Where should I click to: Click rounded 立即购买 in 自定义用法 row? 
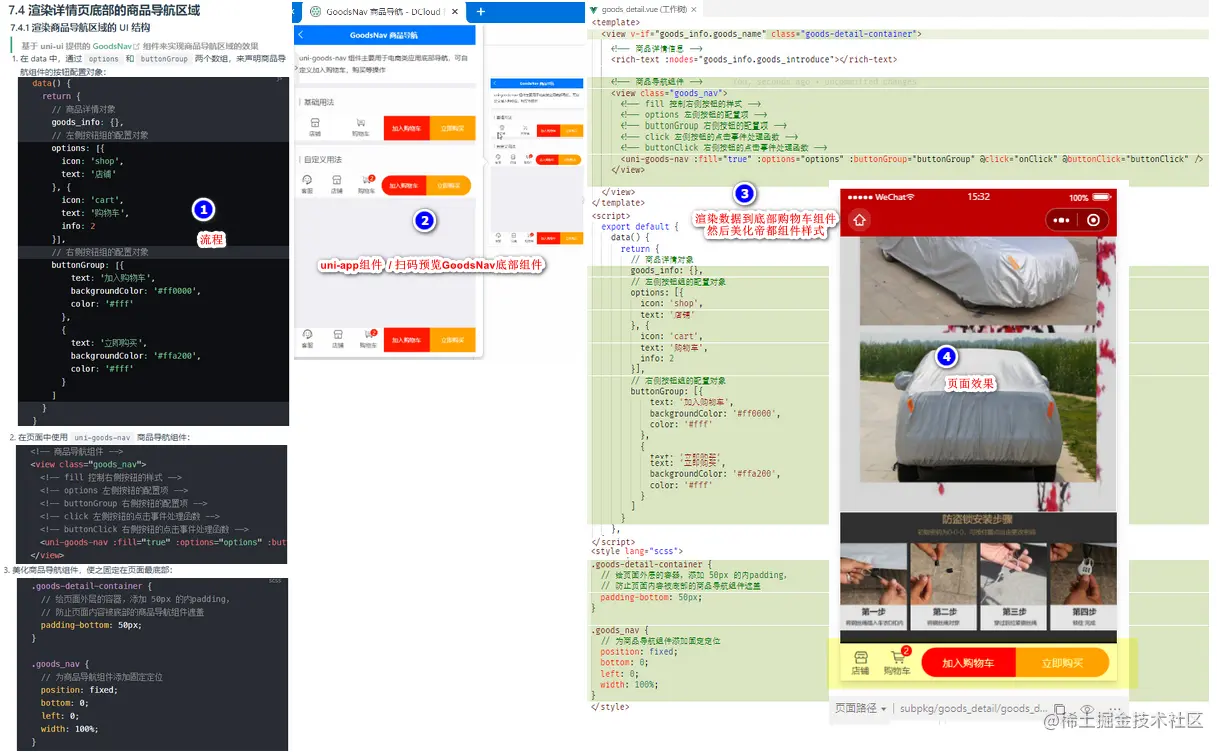pyautogui.click(x=449, y=186)
